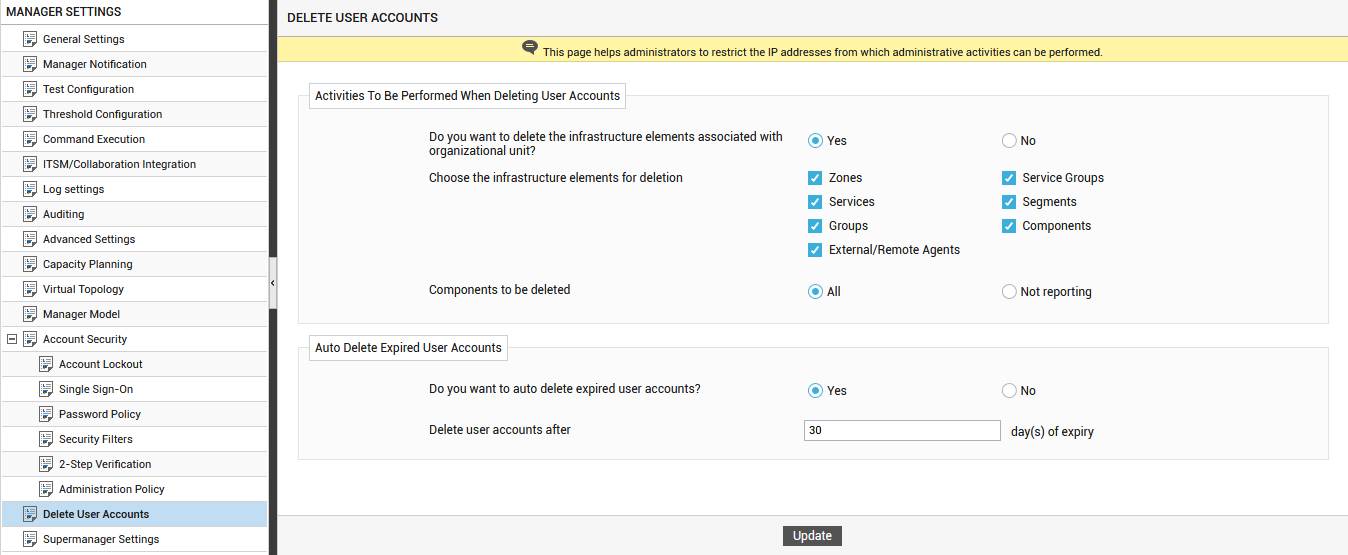The width and height of the screenshot is (1348, 555).
Task: Select Yes for auto delete expired accounts
Action: pos(815,391)
